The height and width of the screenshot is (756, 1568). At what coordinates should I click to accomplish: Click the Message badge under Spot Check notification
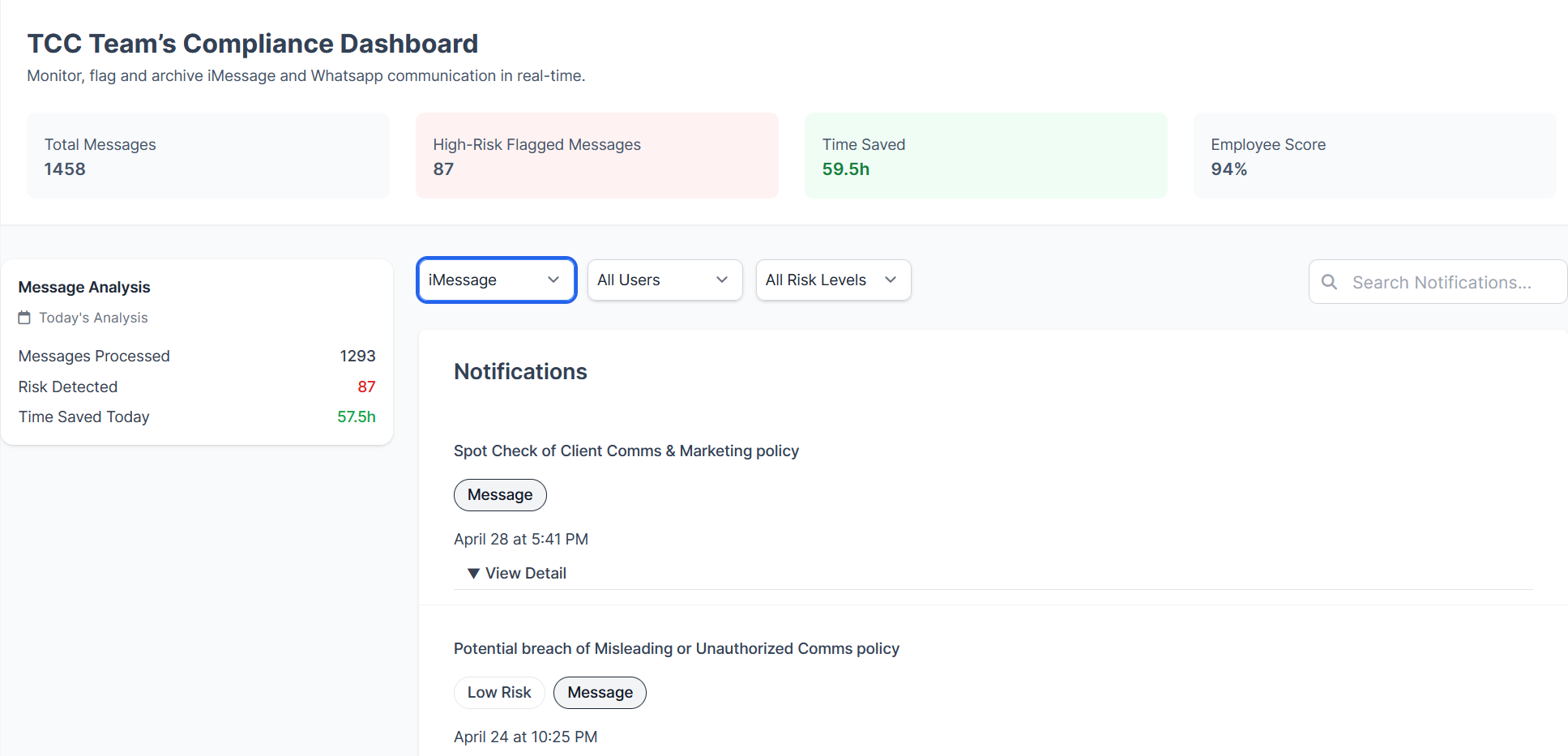(500, 495)
